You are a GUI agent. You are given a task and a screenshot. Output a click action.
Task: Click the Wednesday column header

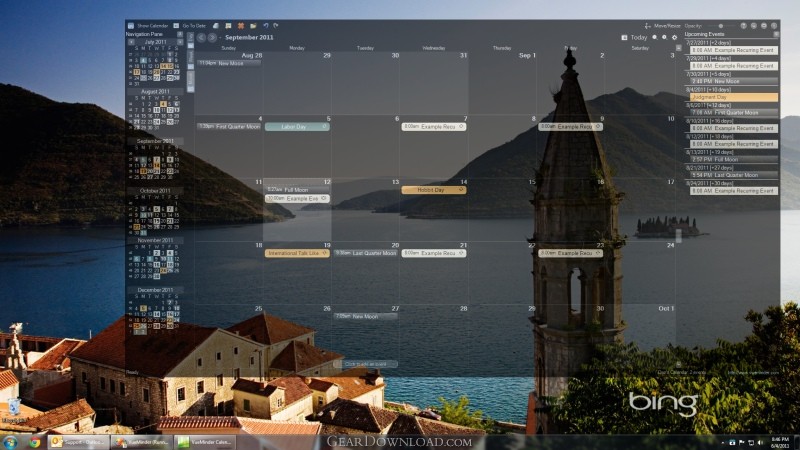[x=434, y=48]
